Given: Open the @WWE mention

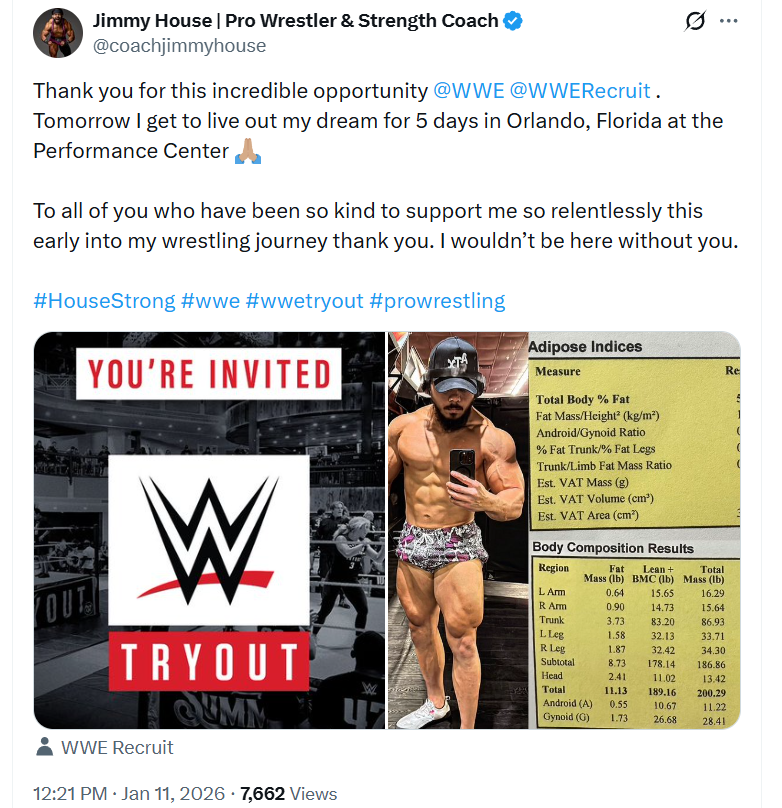Looking at the screenshot, I should pos(468,91).
